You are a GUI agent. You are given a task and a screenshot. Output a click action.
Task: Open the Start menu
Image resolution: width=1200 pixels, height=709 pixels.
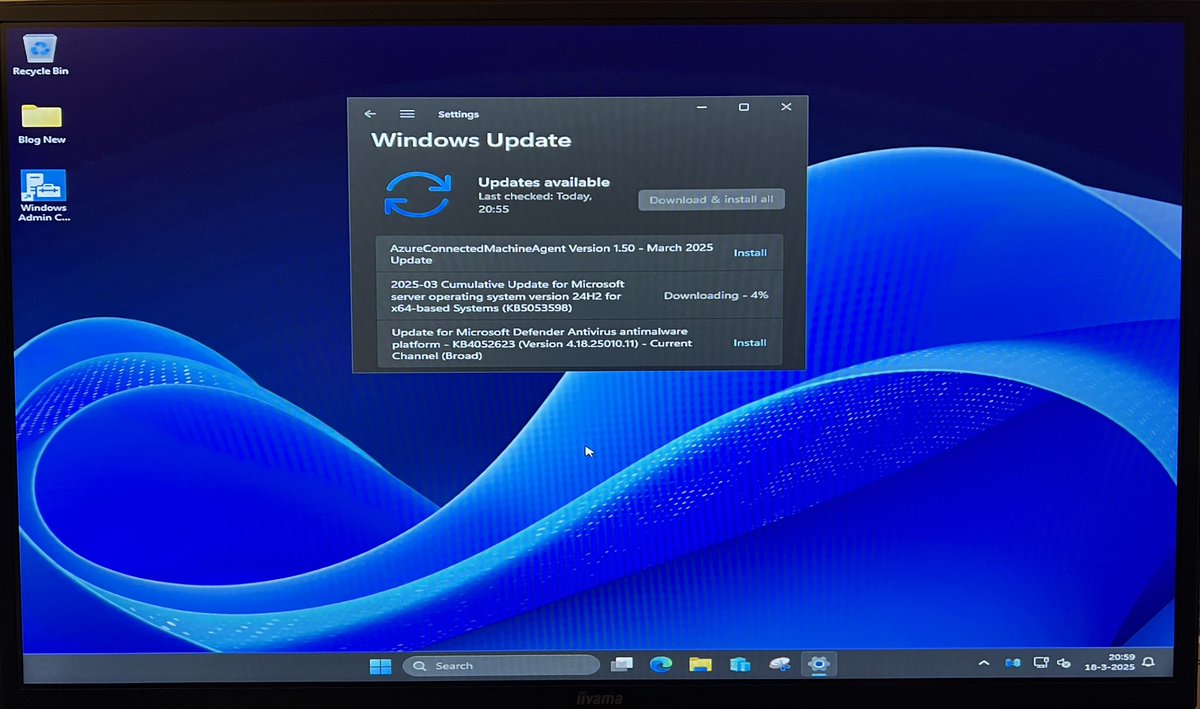coord(380,664)
